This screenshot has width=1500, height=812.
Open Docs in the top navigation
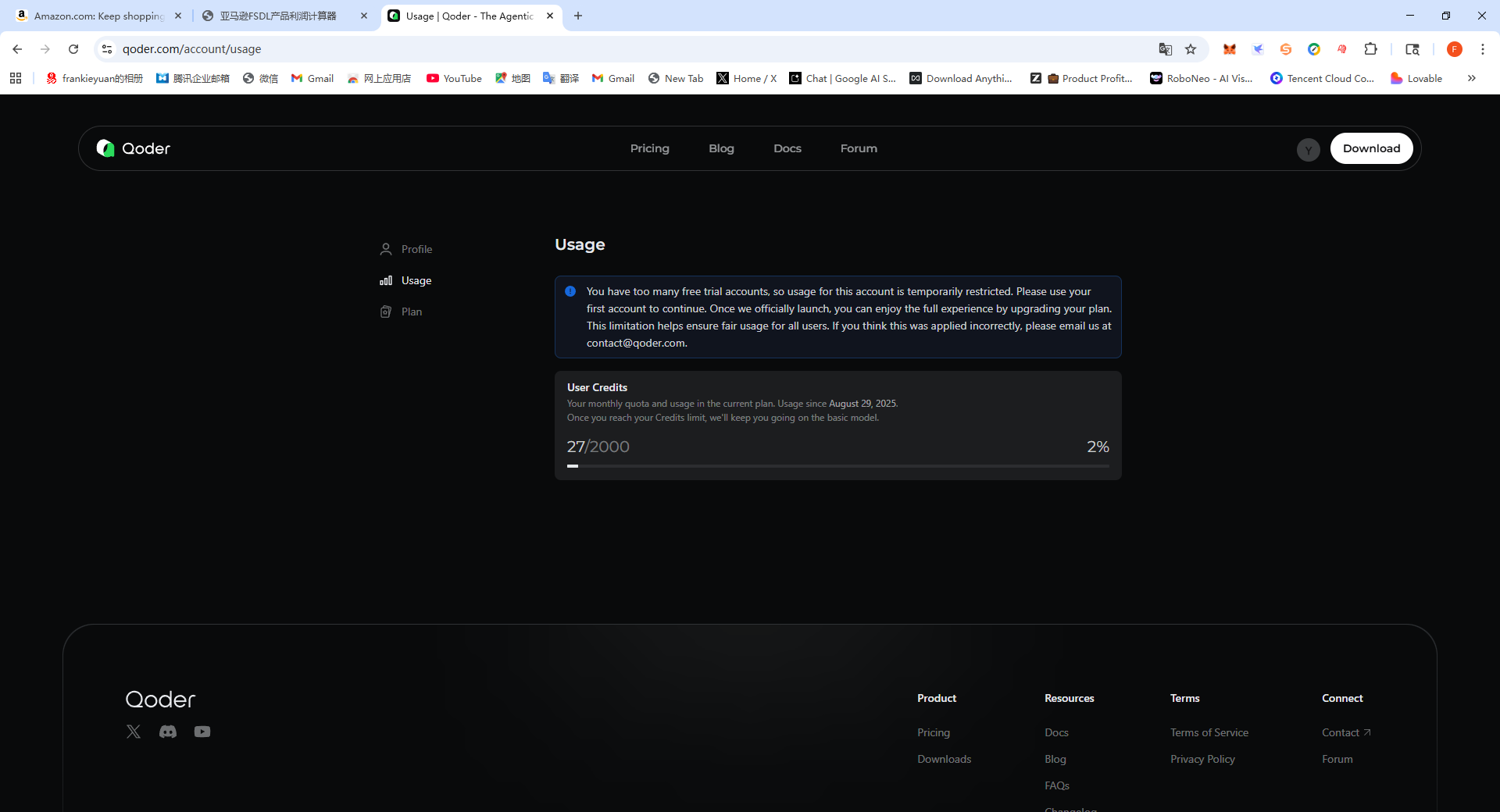[787, 148]
